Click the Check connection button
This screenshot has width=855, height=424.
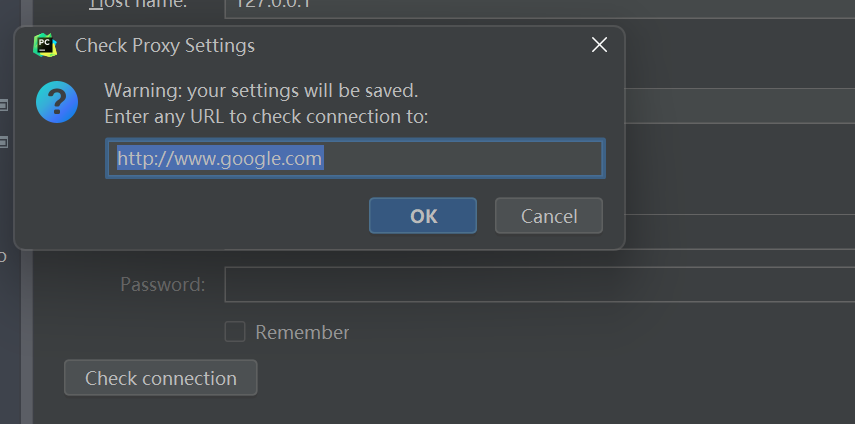(161, 378)
